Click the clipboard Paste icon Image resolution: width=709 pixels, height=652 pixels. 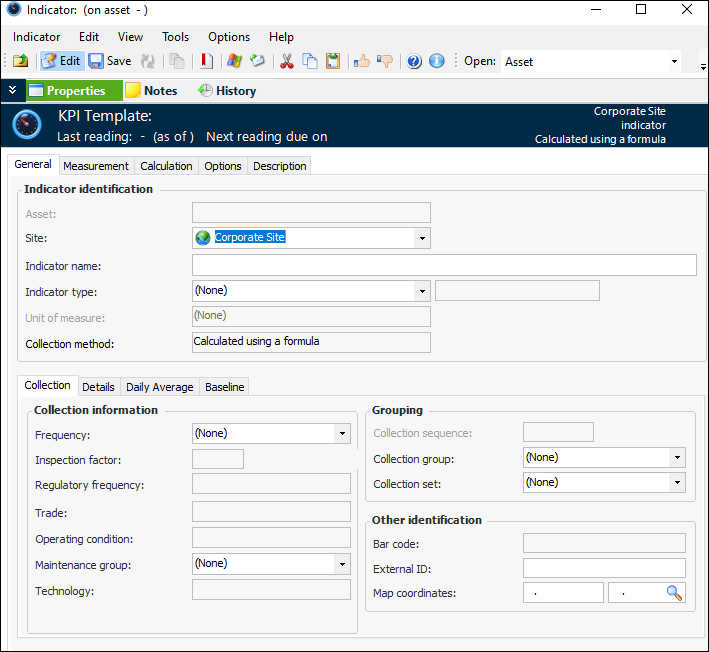333,61
